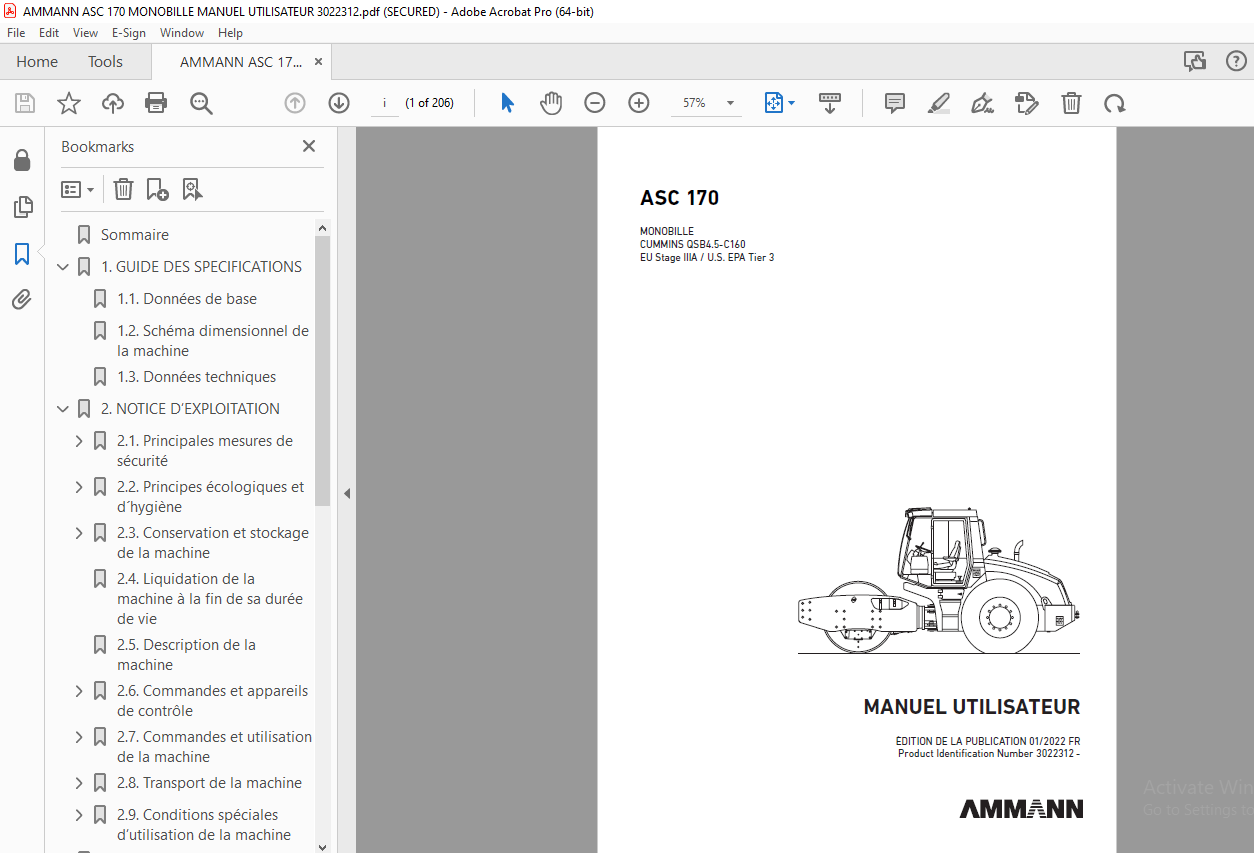The height and width of the screenshot is (853, 1254).
Task: Switch to the Tools tab
Action: 105,62
